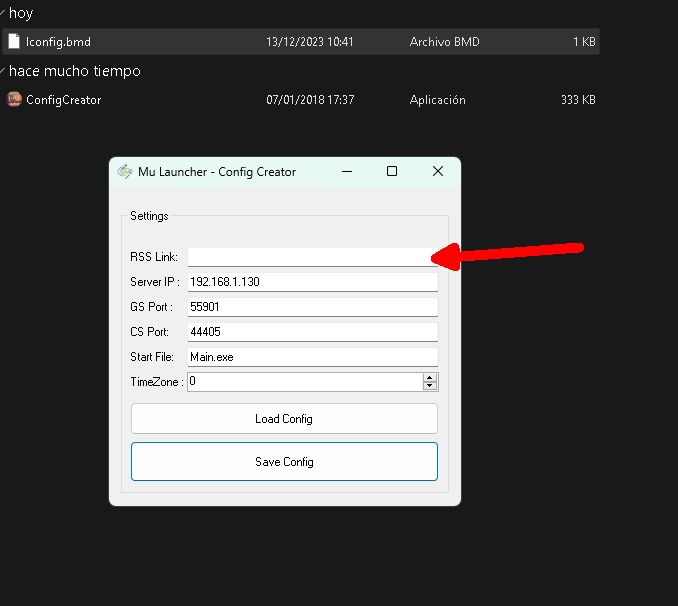Select the ConfigCreator file name
This screenshot has height=606, width=678.
(x=64, y=100)
